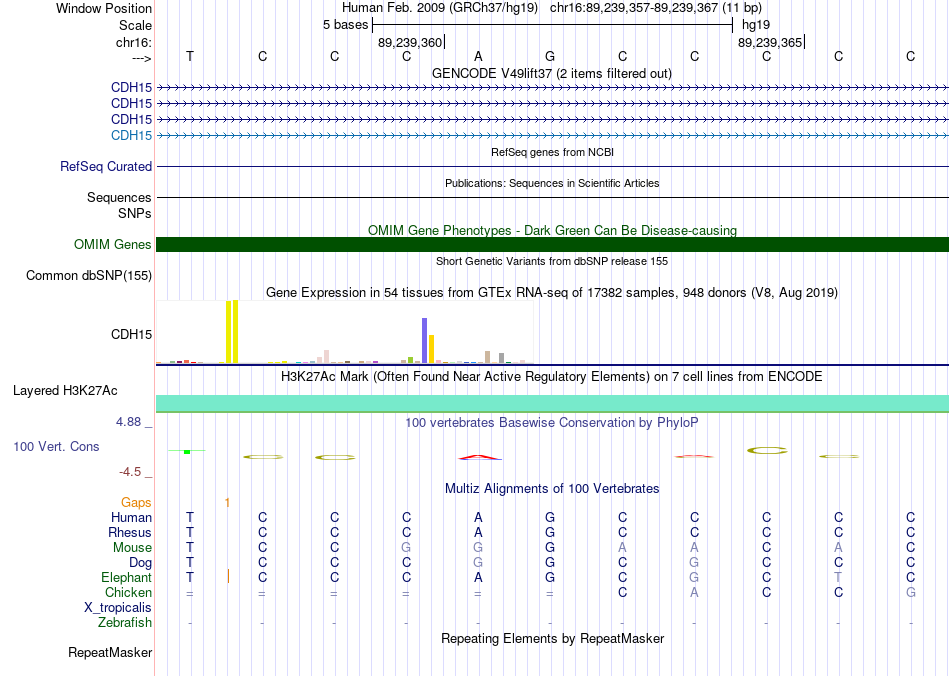950x676 pixels.
Task: Click the orange insertion mark in Elephant row
Action: pyautogui.click(x=228, y=576)
